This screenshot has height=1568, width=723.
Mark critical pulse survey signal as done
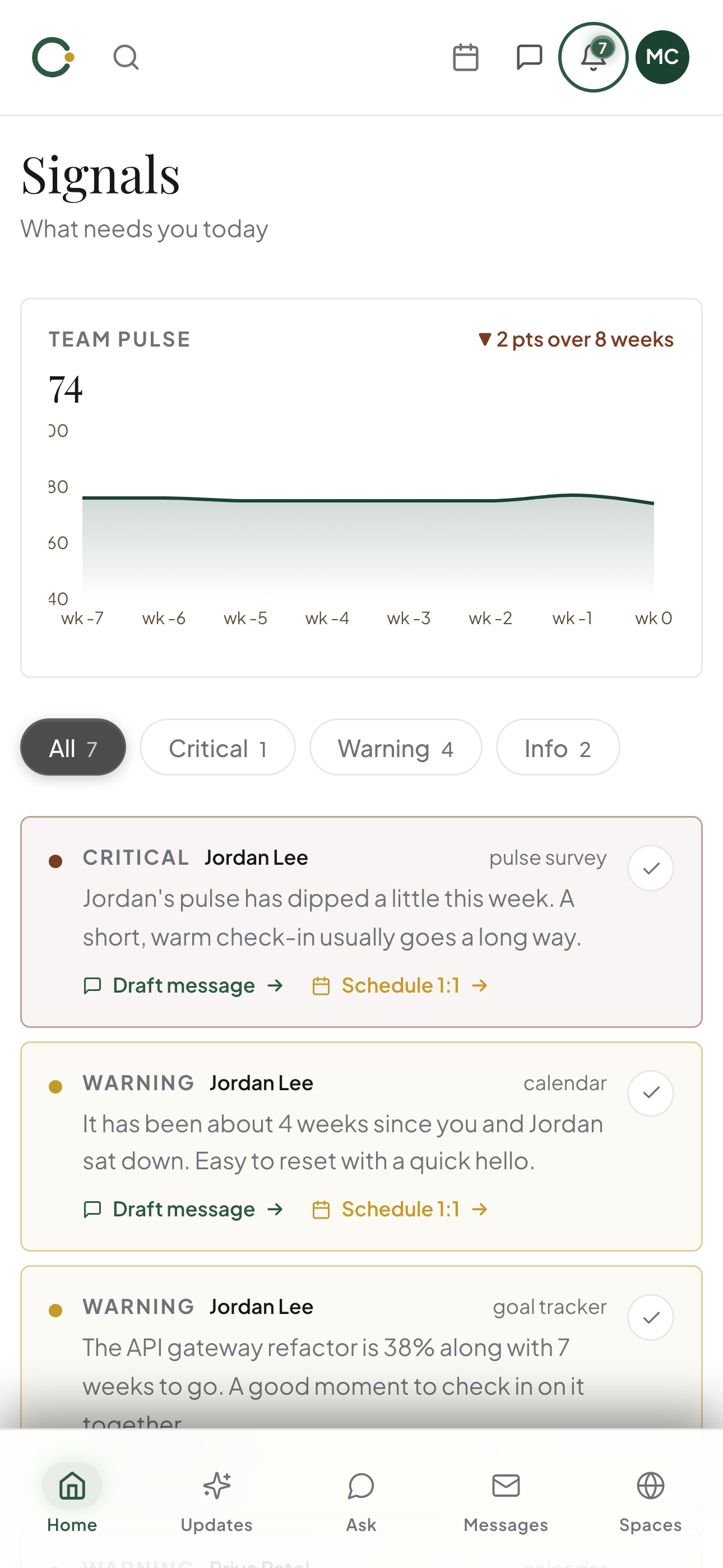click(x=651, y=868)
